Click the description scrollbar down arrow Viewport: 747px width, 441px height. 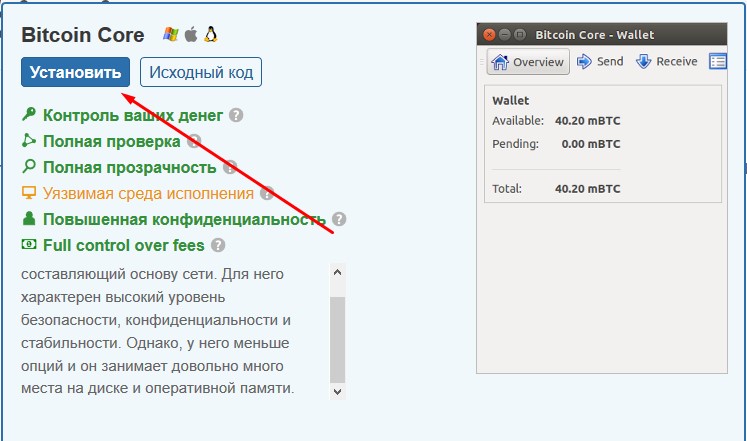tap(338, 391)
